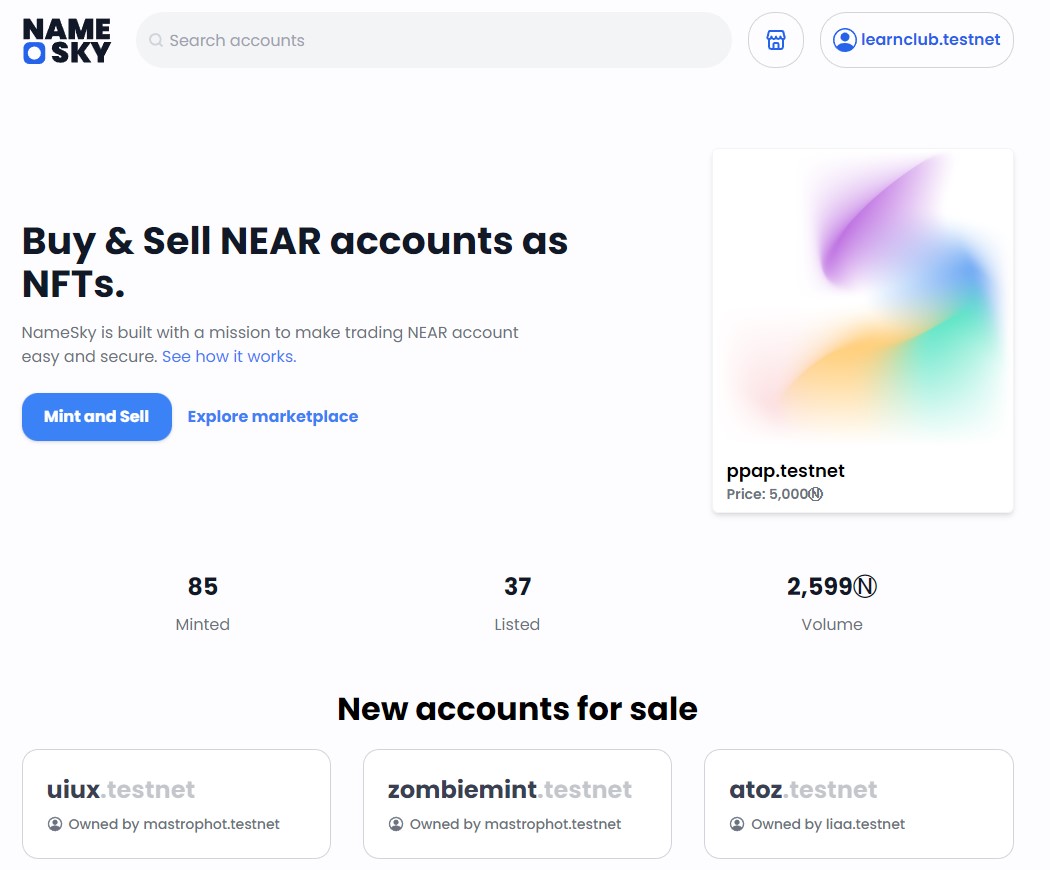Open the marketplace store icon

coord(775,40)
